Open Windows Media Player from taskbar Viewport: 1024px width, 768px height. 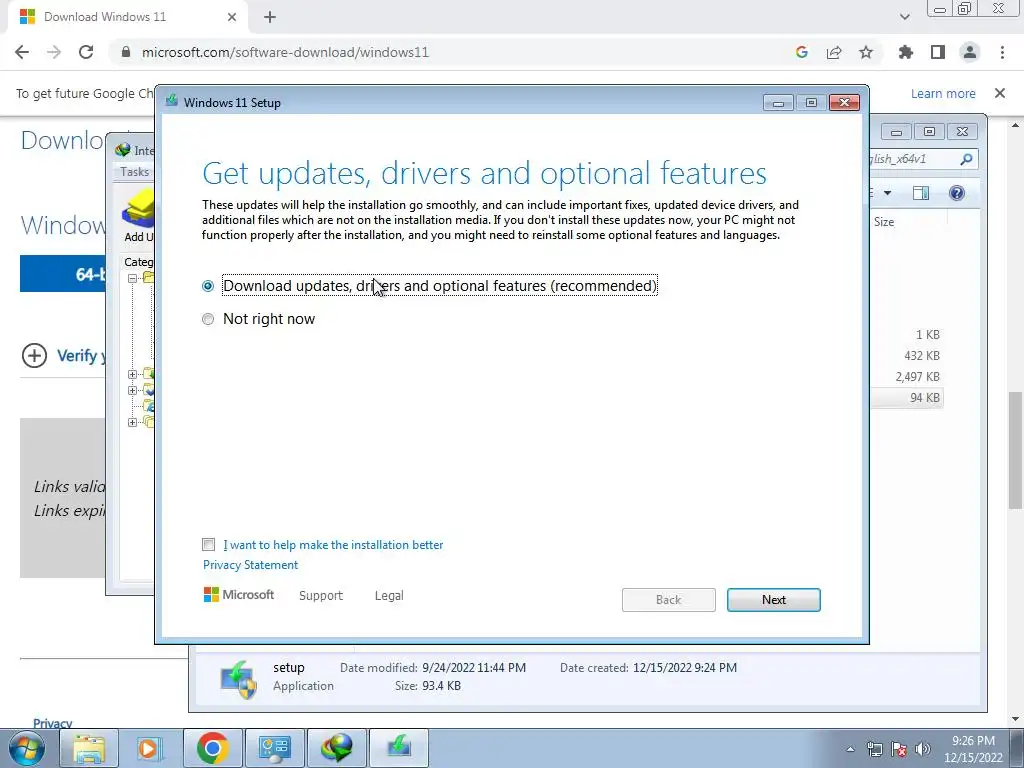[149, 748]
